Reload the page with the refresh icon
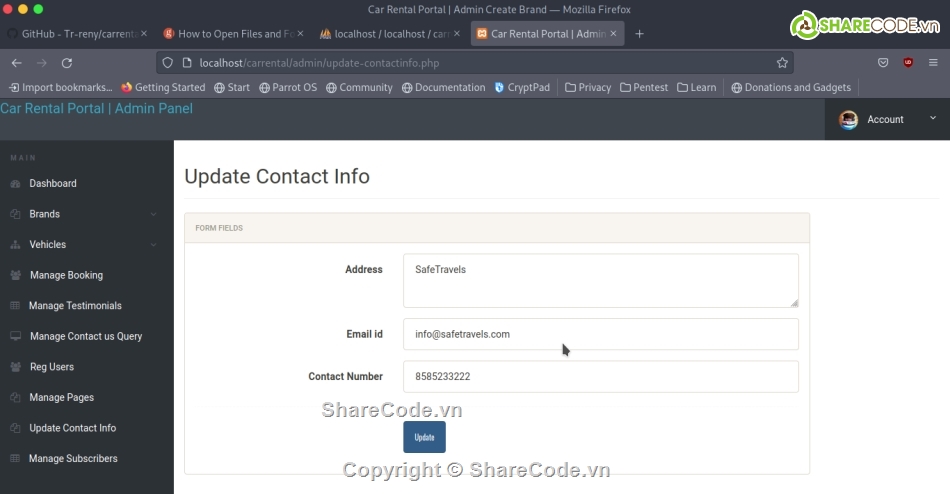The image size is (950, 494). click(67, 62)
